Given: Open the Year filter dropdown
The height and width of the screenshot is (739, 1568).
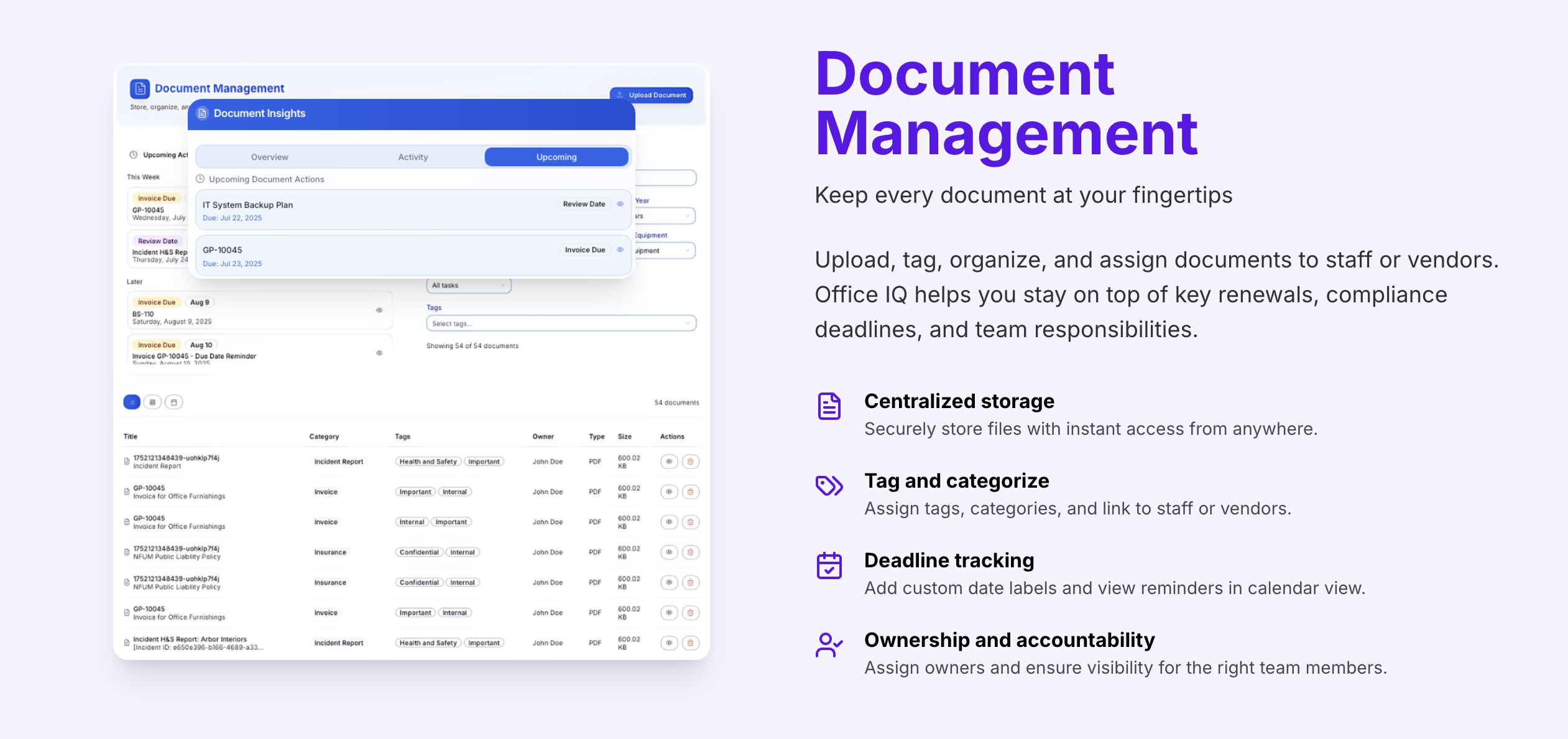Looking at the screenshot, I should point(664,216).
